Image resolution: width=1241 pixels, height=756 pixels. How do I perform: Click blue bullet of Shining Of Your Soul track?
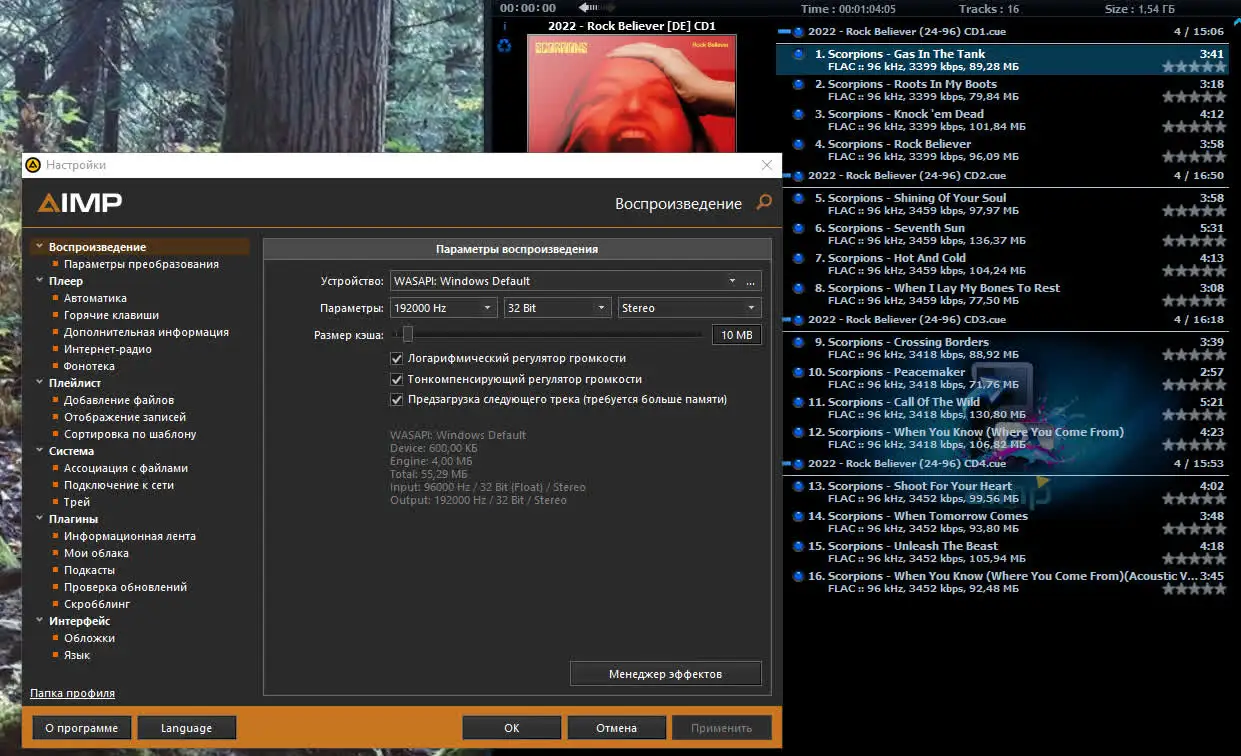(x=798, y=199)
